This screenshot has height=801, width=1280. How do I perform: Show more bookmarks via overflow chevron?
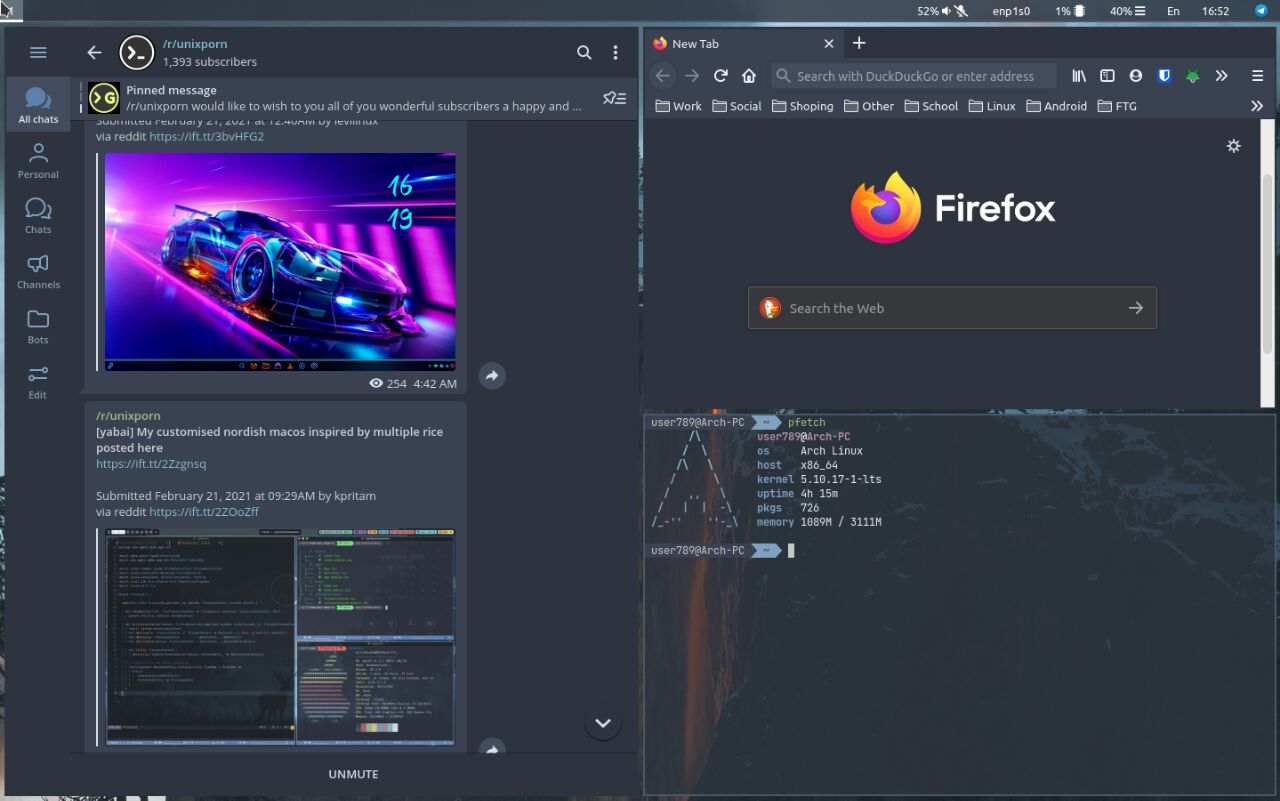point(1257,106)
